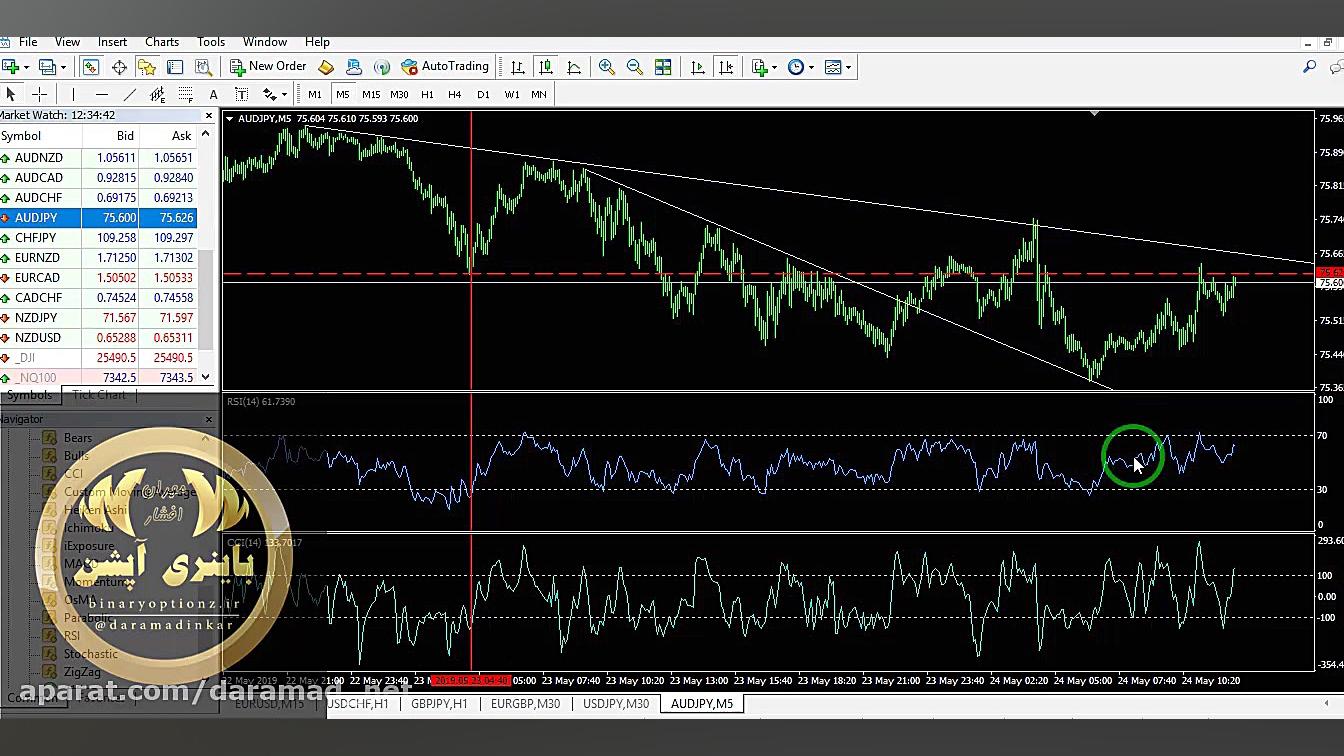Switch chart to line chart
This screenshot has width=1344, height=756.
[x=573, y=67]
